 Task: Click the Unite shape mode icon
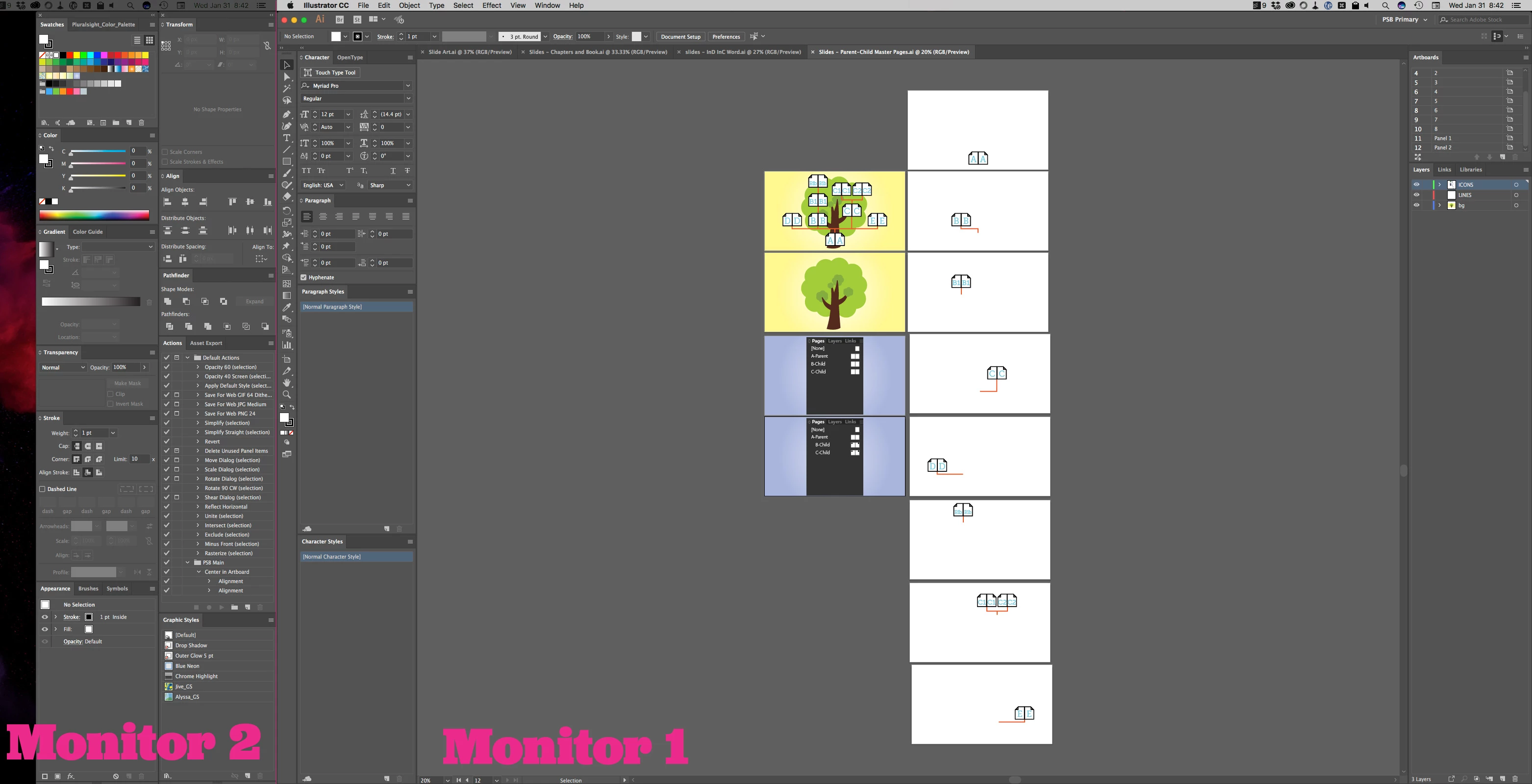coord(168,301)
